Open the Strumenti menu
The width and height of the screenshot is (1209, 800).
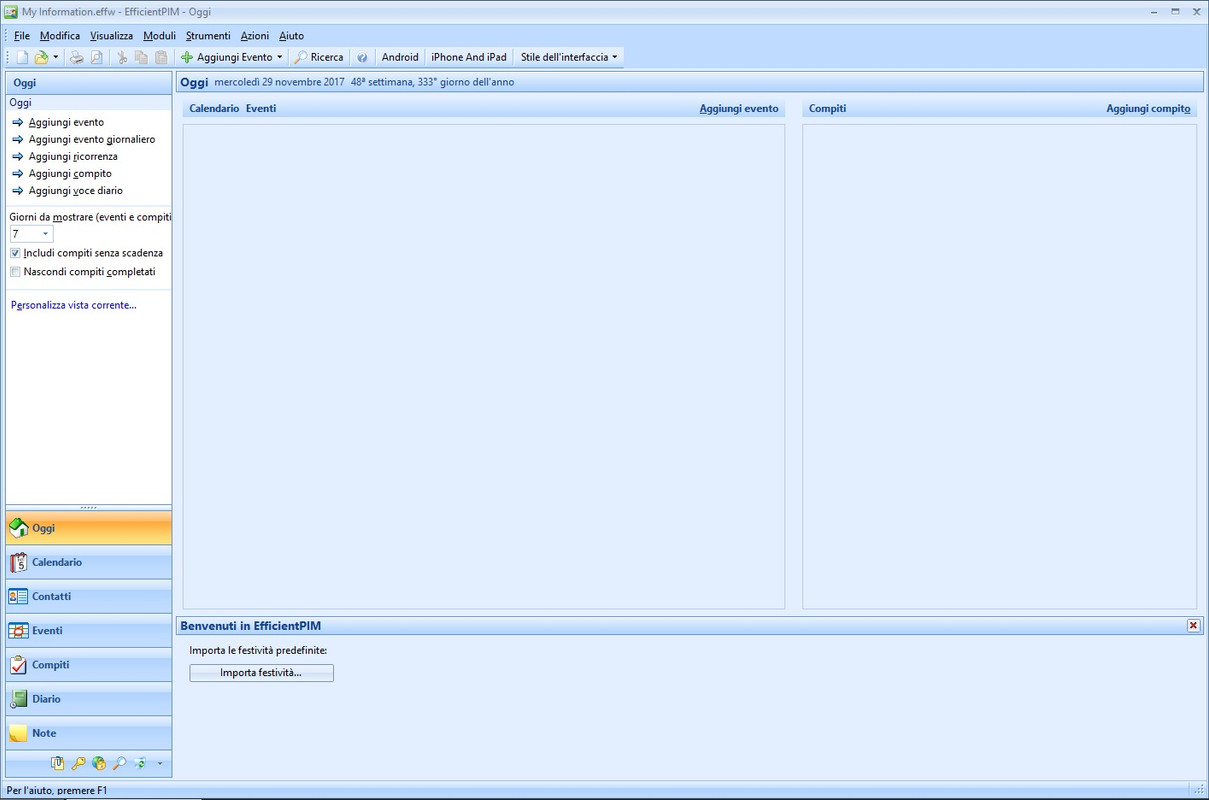coord(208,36)
